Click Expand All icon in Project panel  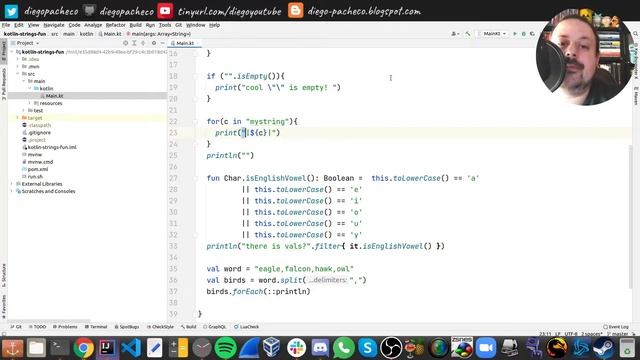pos(134,43)
